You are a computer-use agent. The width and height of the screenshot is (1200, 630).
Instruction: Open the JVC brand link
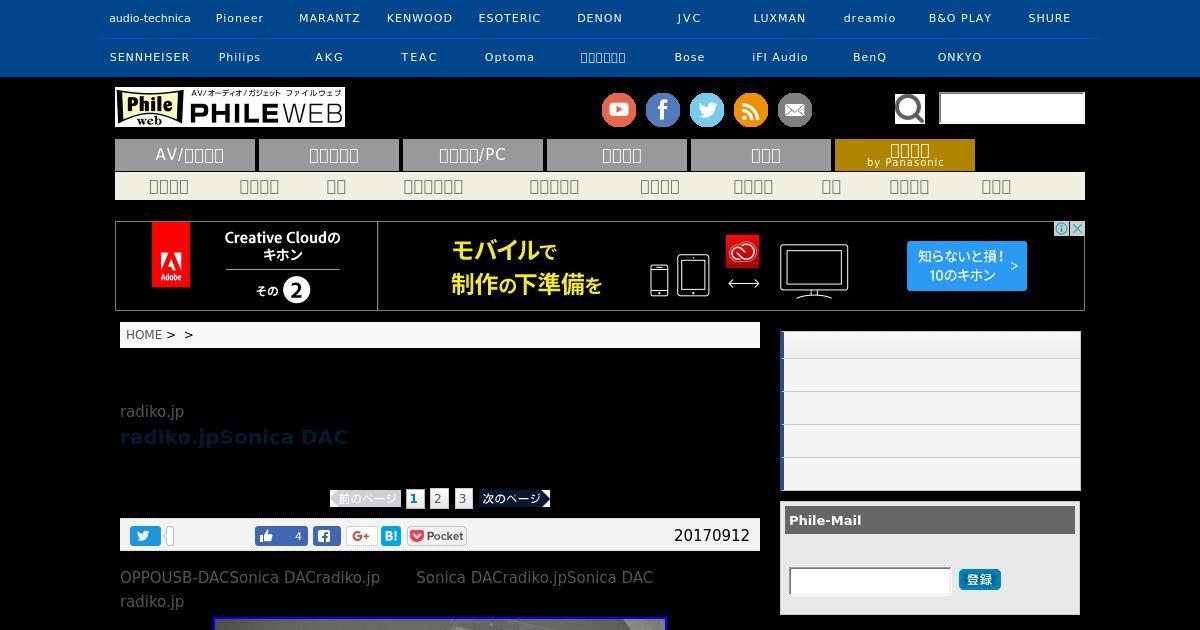(689, 18)
